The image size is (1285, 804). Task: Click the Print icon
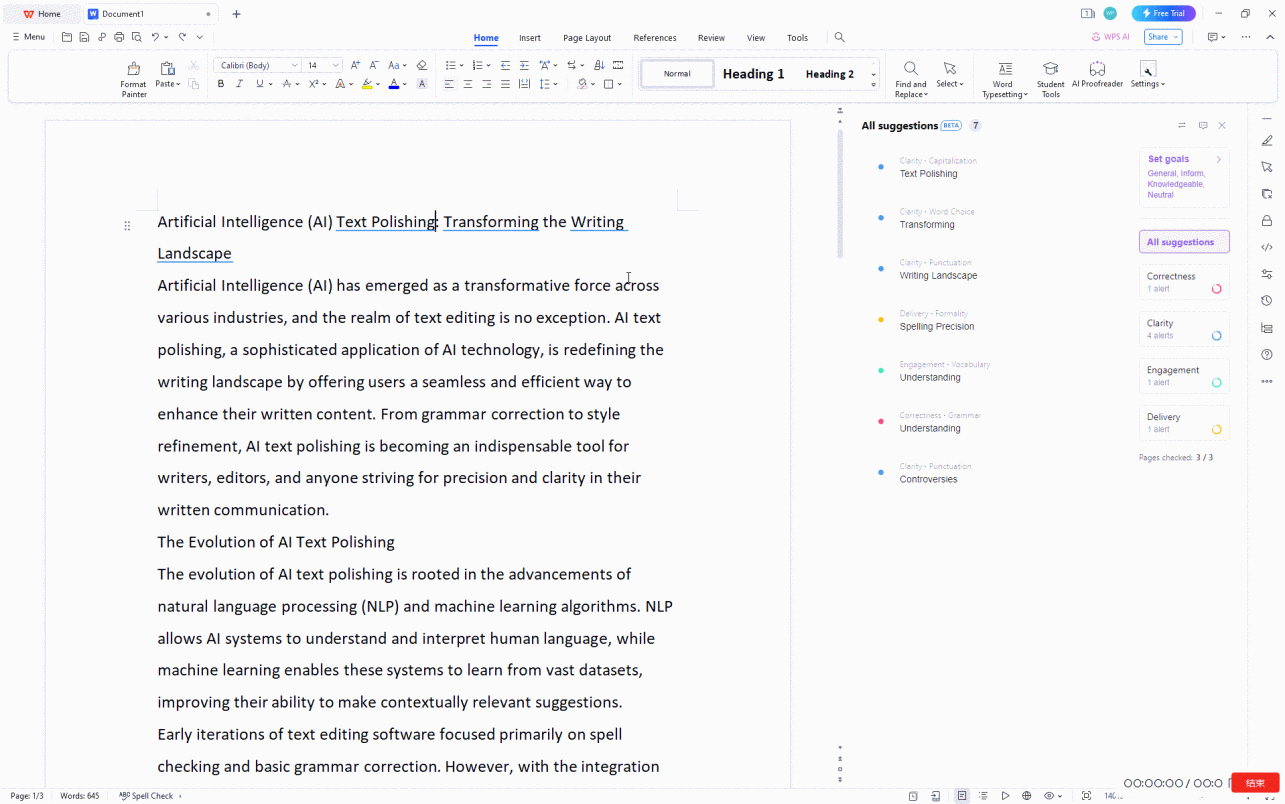tap(119, 37)
